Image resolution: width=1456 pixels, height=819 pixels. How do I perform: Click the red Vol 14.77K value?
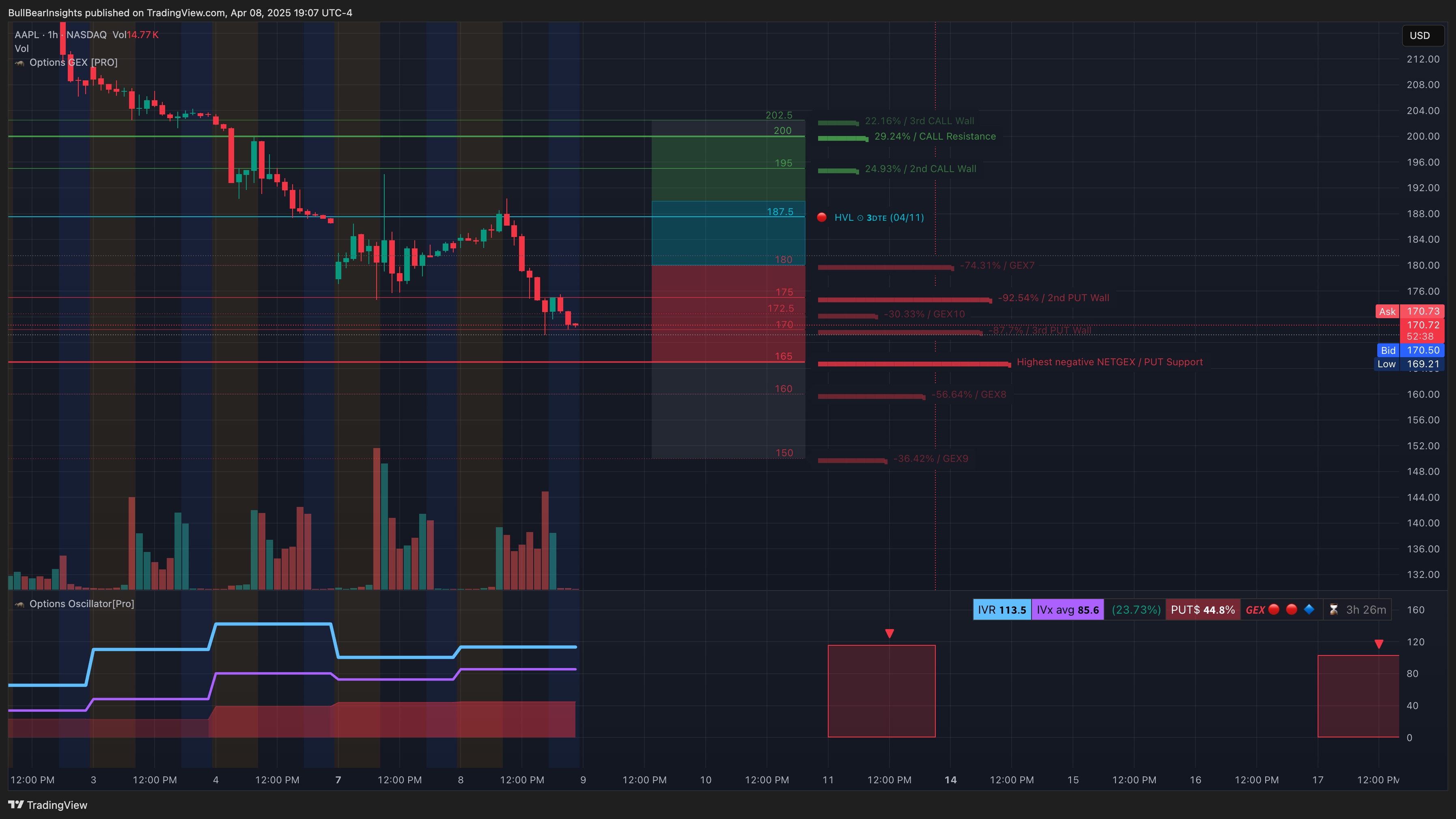click(x=142, y=34)
